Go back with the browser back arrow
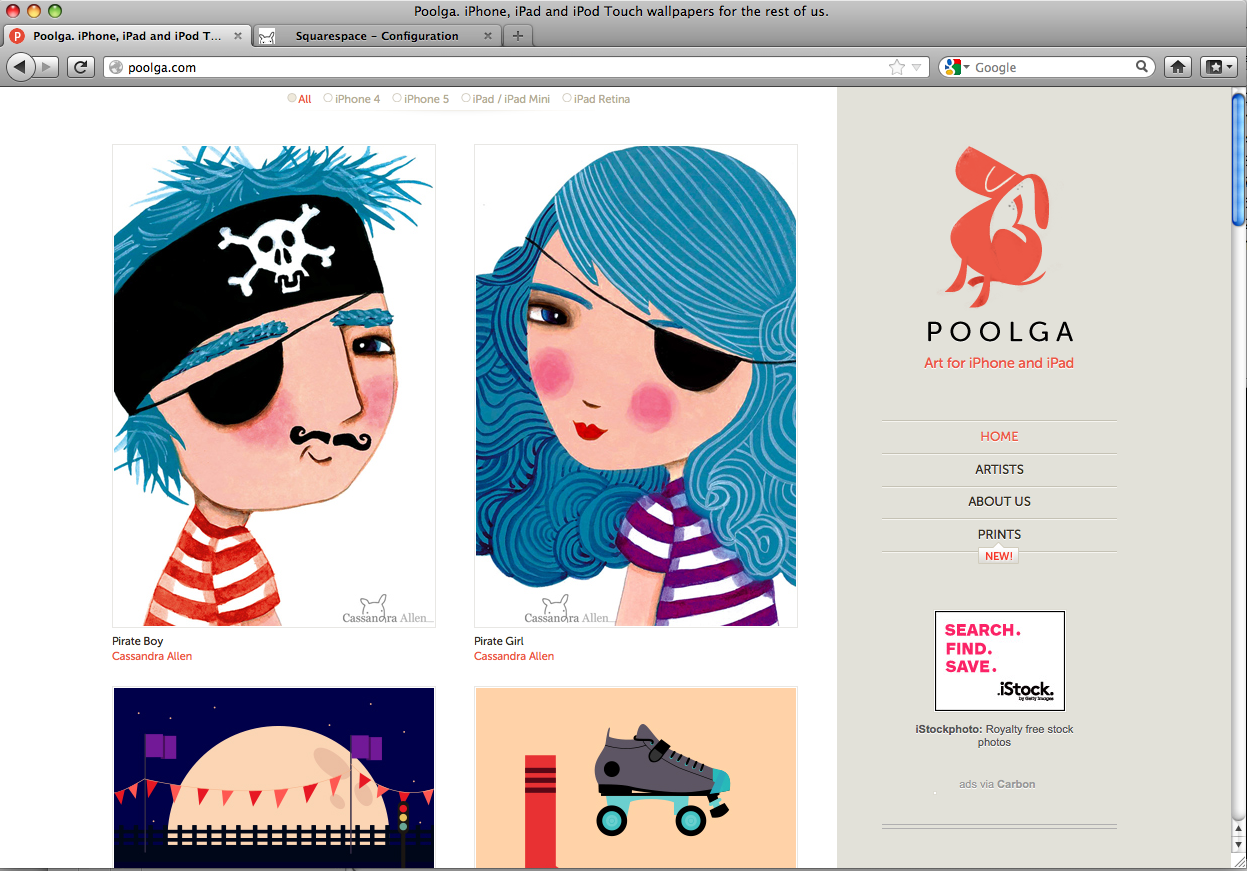Screen dimensions: 1247x871 [20, 67]
